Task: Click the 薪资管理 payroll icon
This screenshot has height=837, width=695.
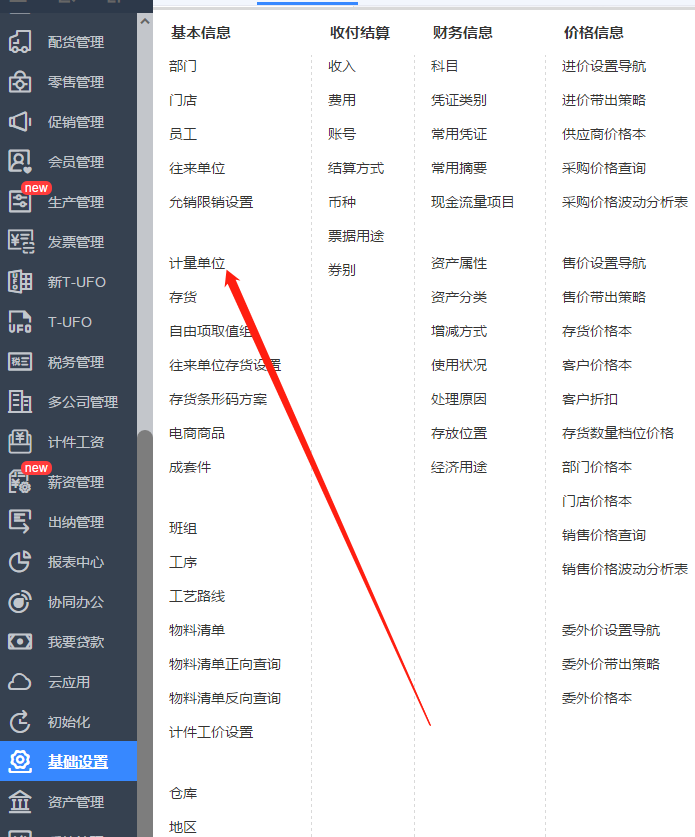Action: (x=20, y=482)
